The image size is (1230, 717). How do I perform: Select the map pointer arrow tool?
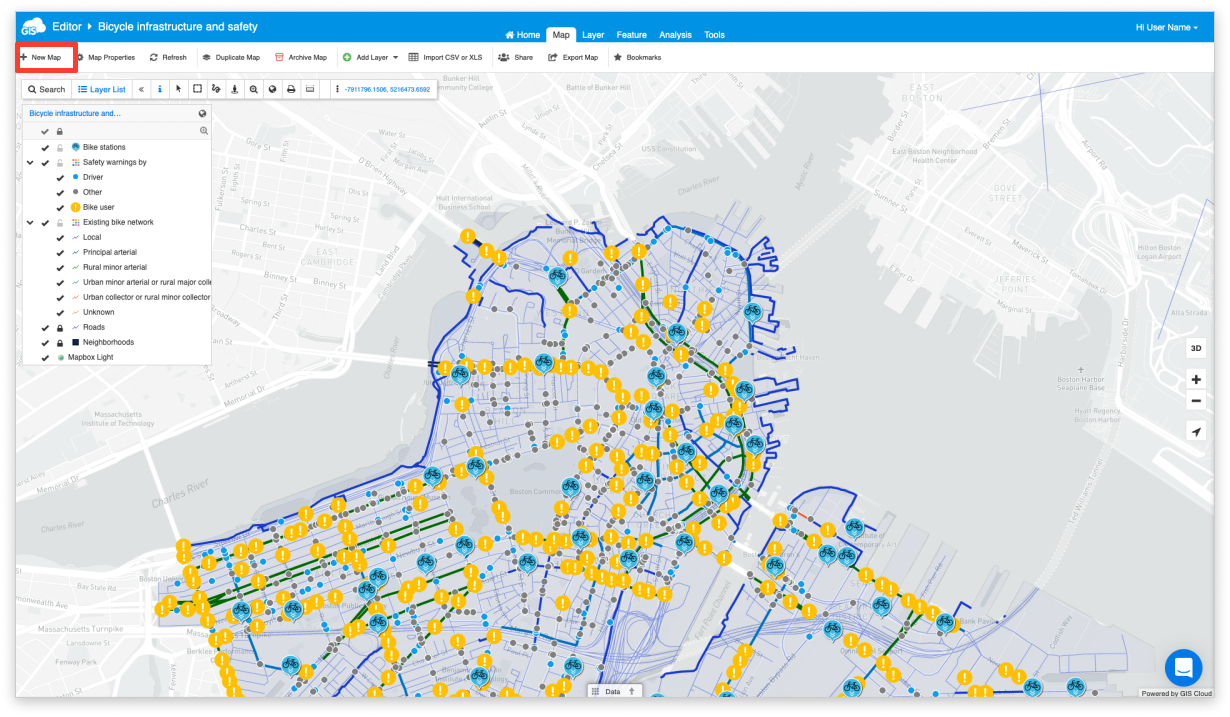(x=179, y=89)
